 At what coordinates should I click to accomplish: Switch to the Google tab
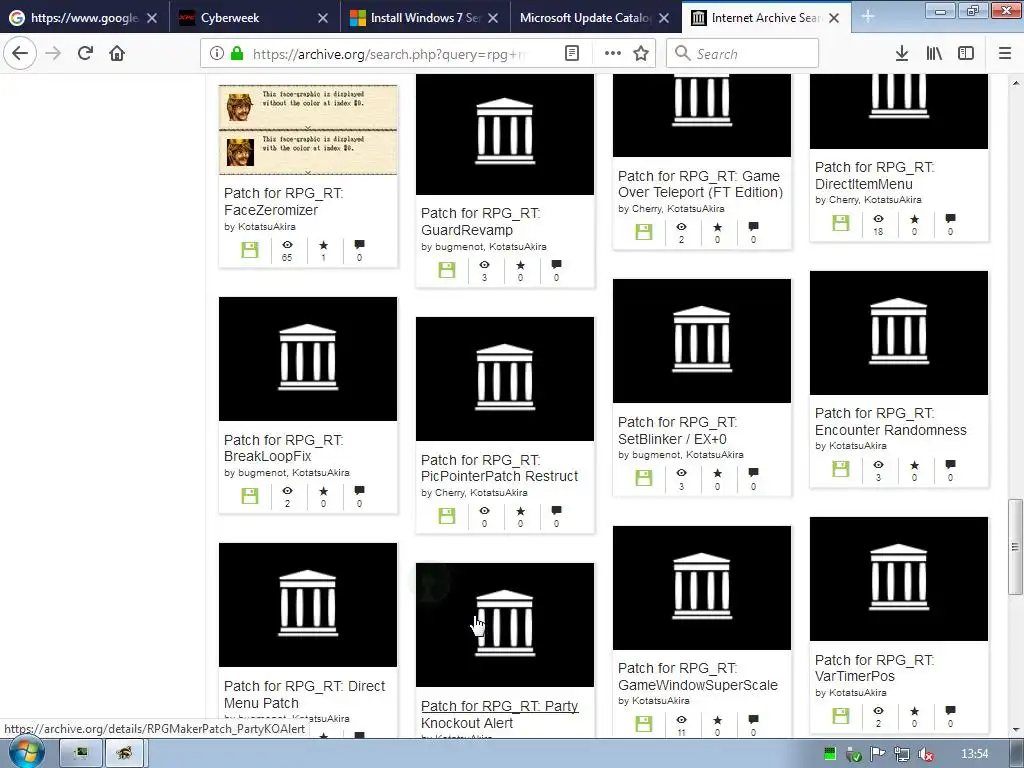pos(84,18)
